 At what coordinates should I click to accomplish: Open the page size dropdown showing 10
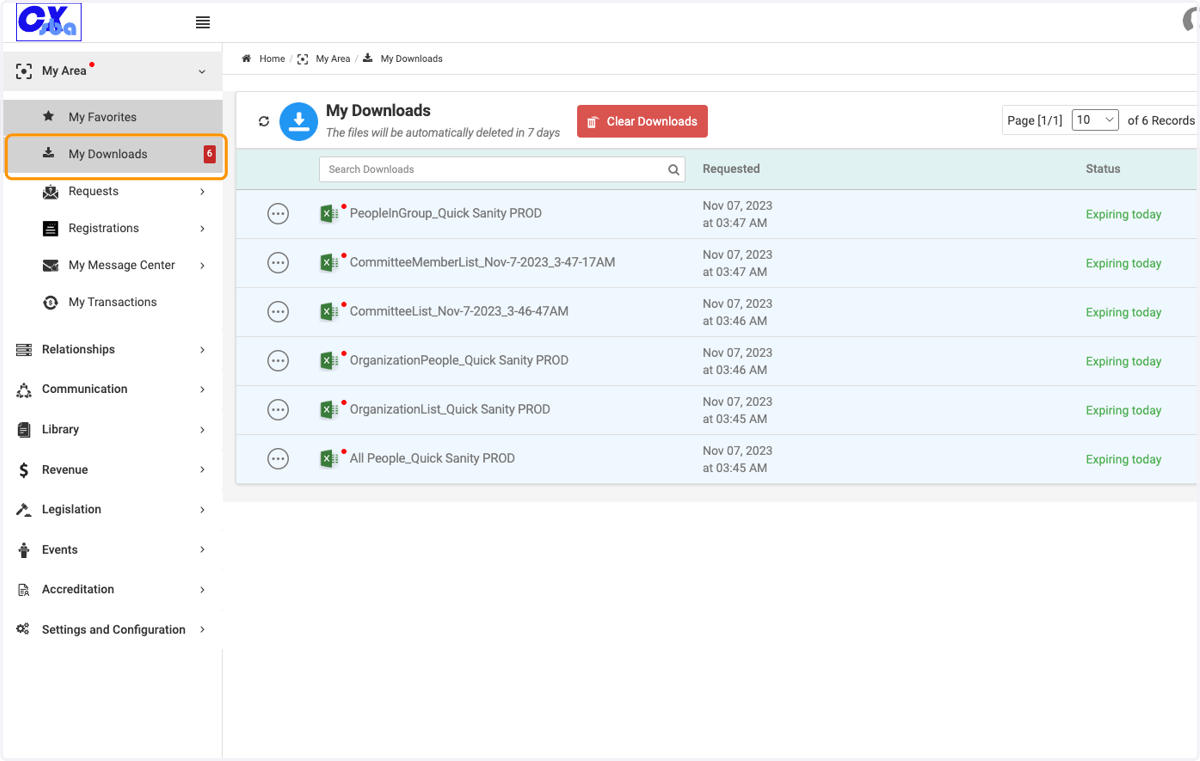[1095, 120]
